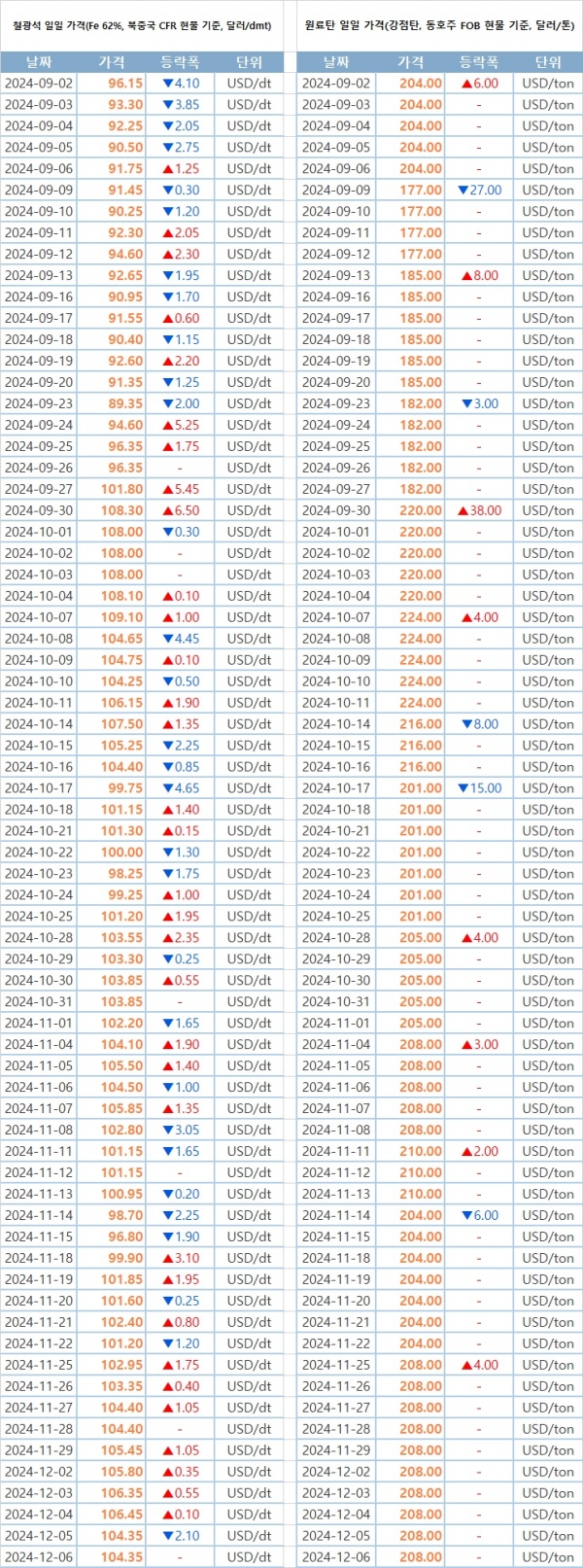Select the blue down arrow 15.00 change cell

point(479,788)
